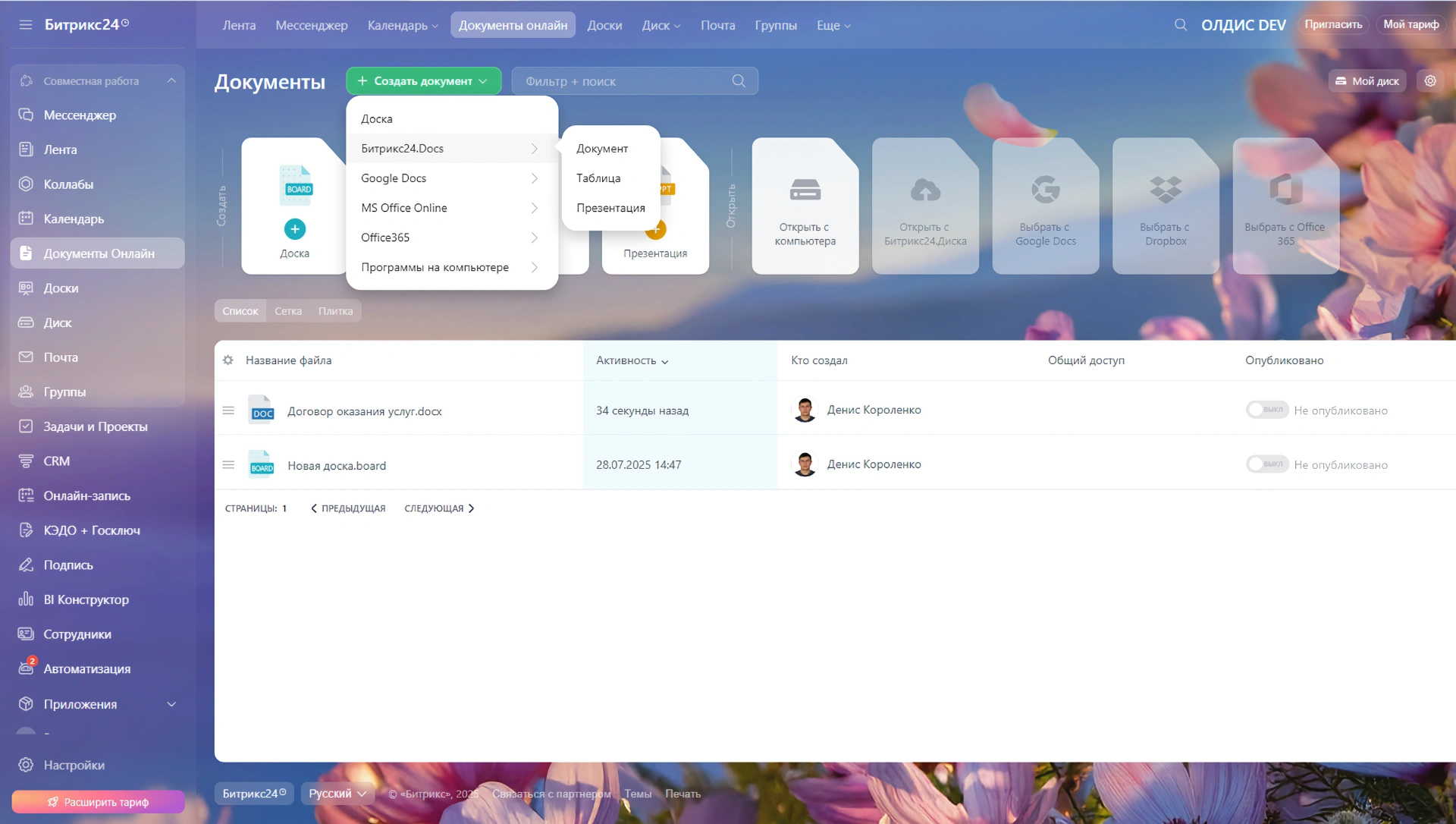Click the Расширить тариф button
Viewport: 1456px width, 824px height.
(98, 802)
